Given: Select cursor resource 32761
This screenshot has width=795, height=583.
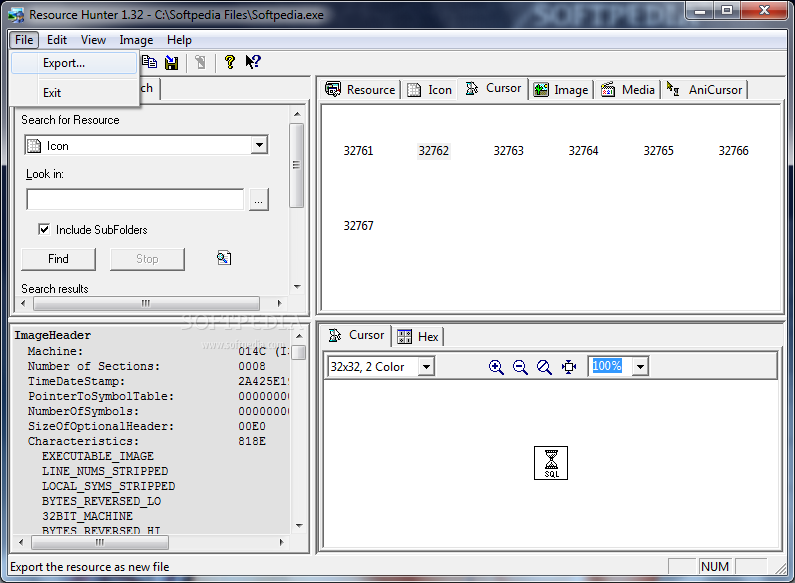Looking at the screenshot, I should point(358,151).
